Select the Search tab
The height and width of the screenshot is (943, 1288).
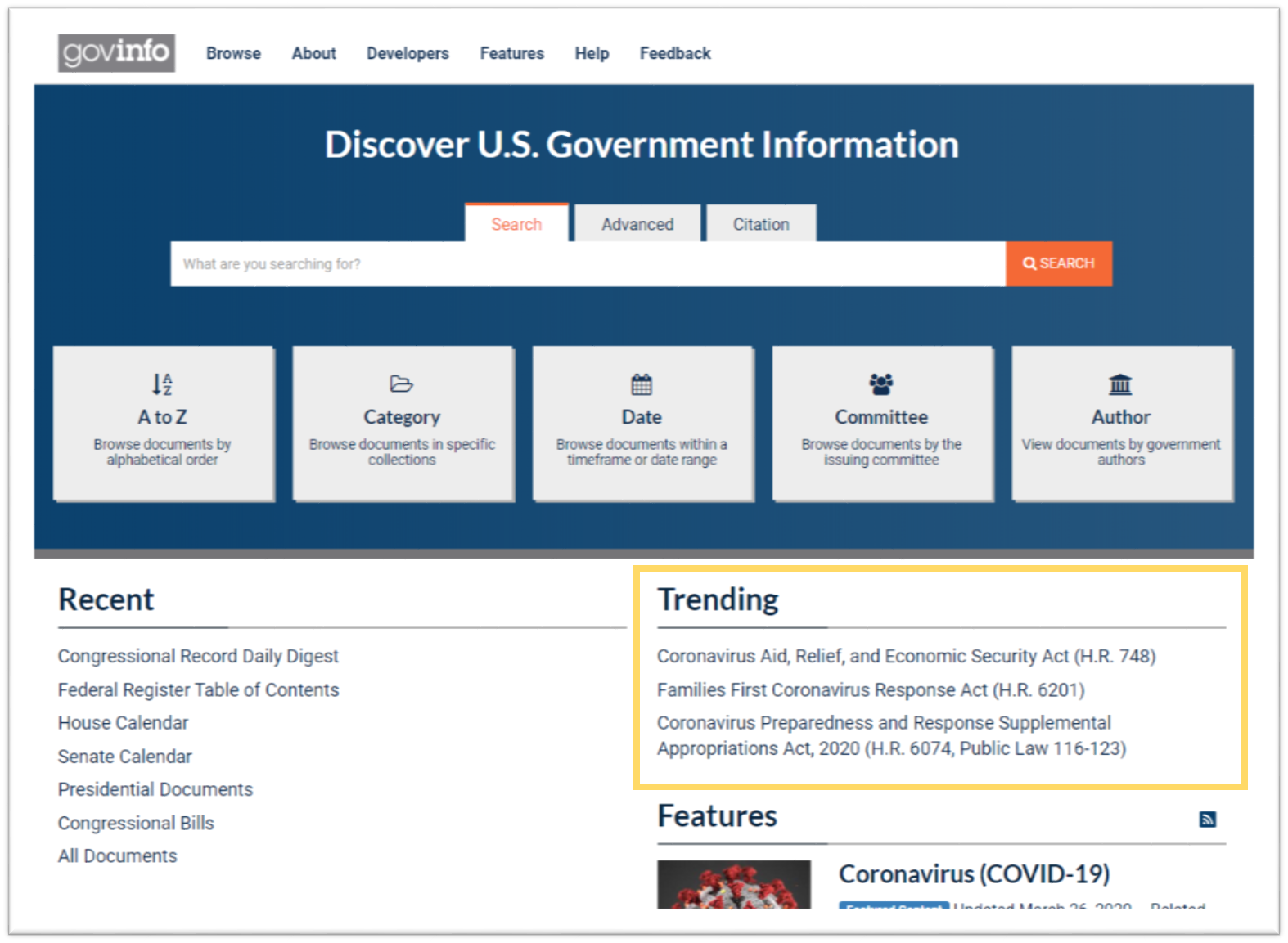pos(516,224)
